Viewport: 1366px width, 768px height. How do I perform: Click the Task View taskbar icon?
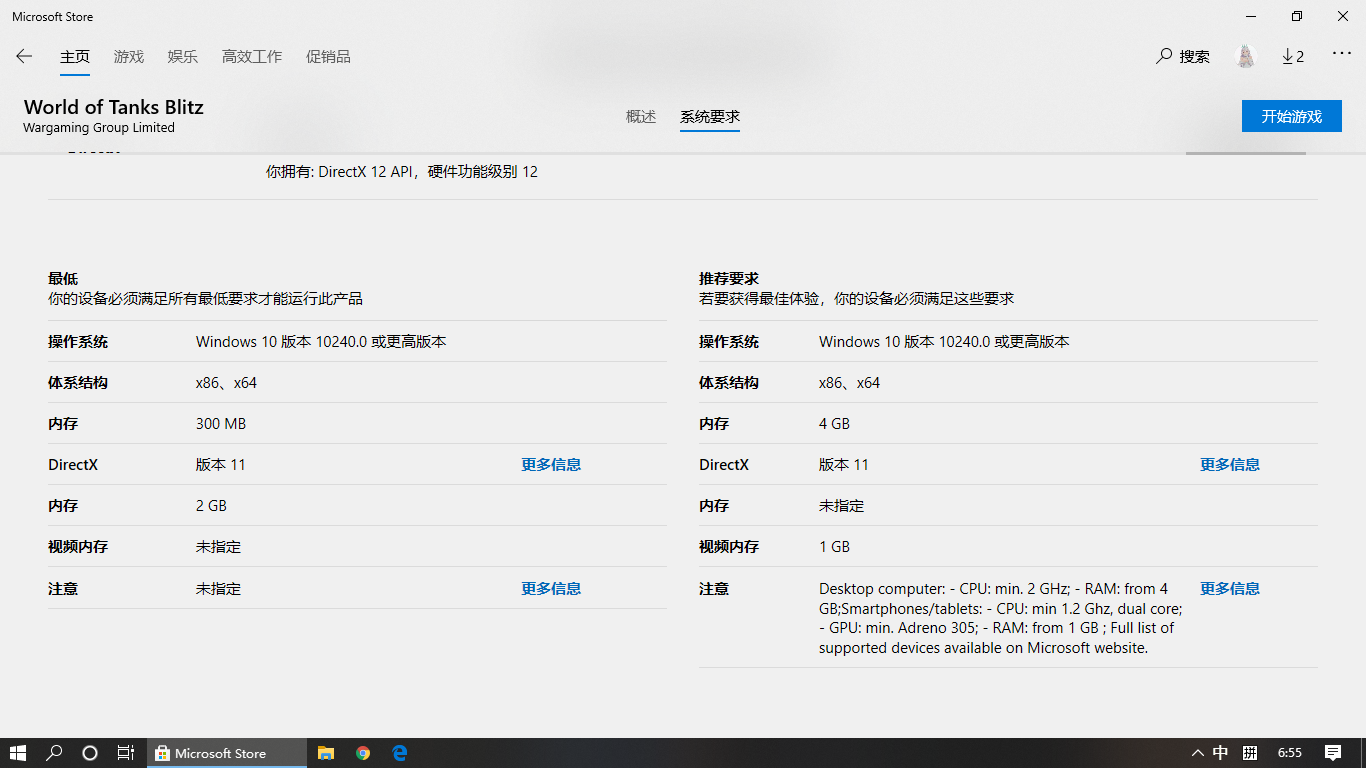click(x=125, y=753)
